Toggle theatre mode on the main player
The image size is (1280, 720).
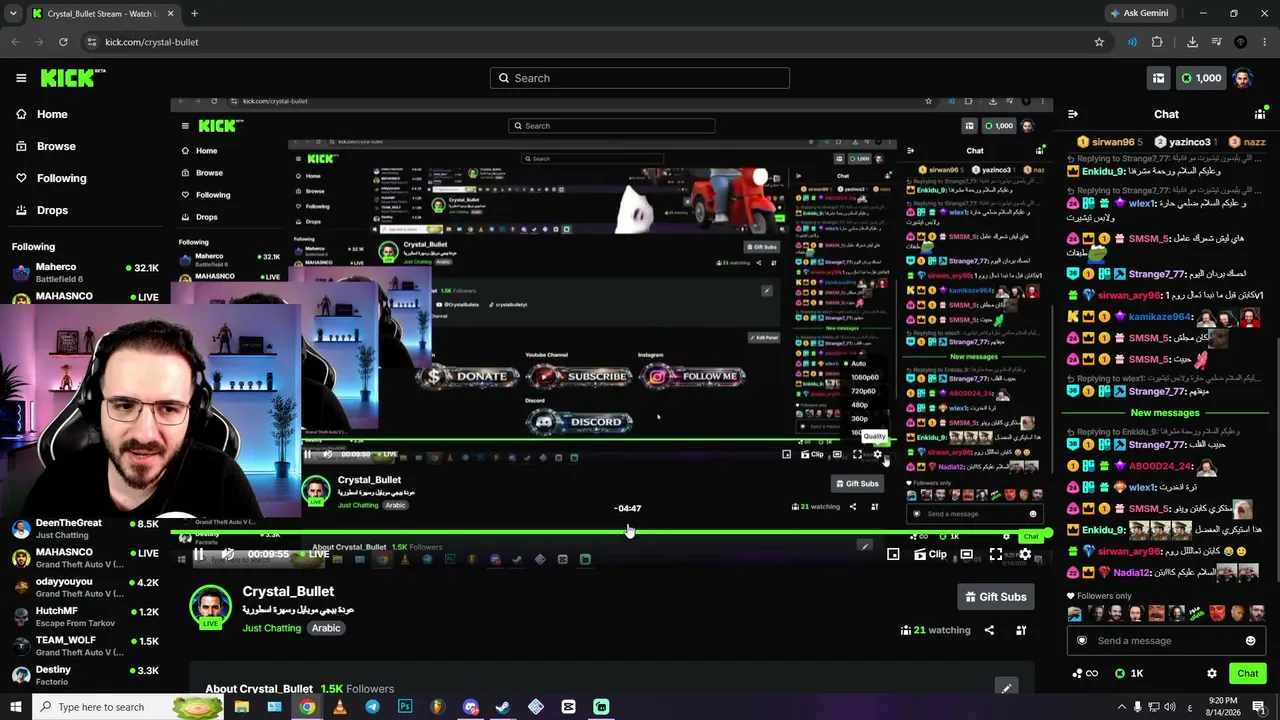pyautogui.click(x=966, y=554)
